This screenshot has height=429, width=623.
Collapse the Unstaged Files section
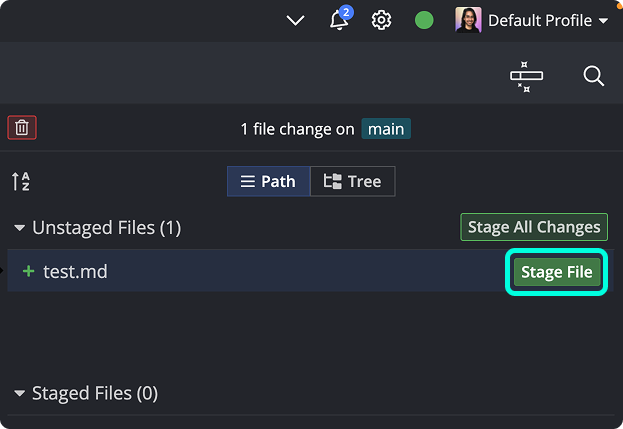pos(19,228)
